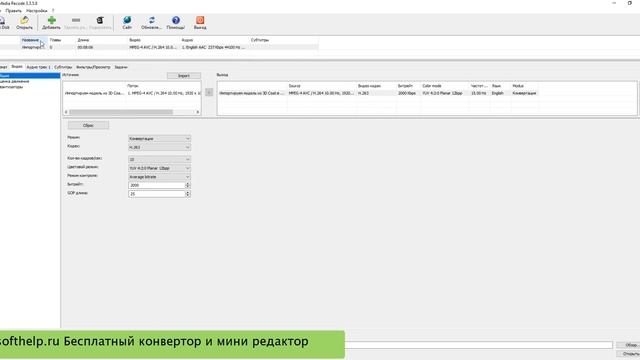
Task: Open the Сайт globe icon
Action: coord(127,20)
